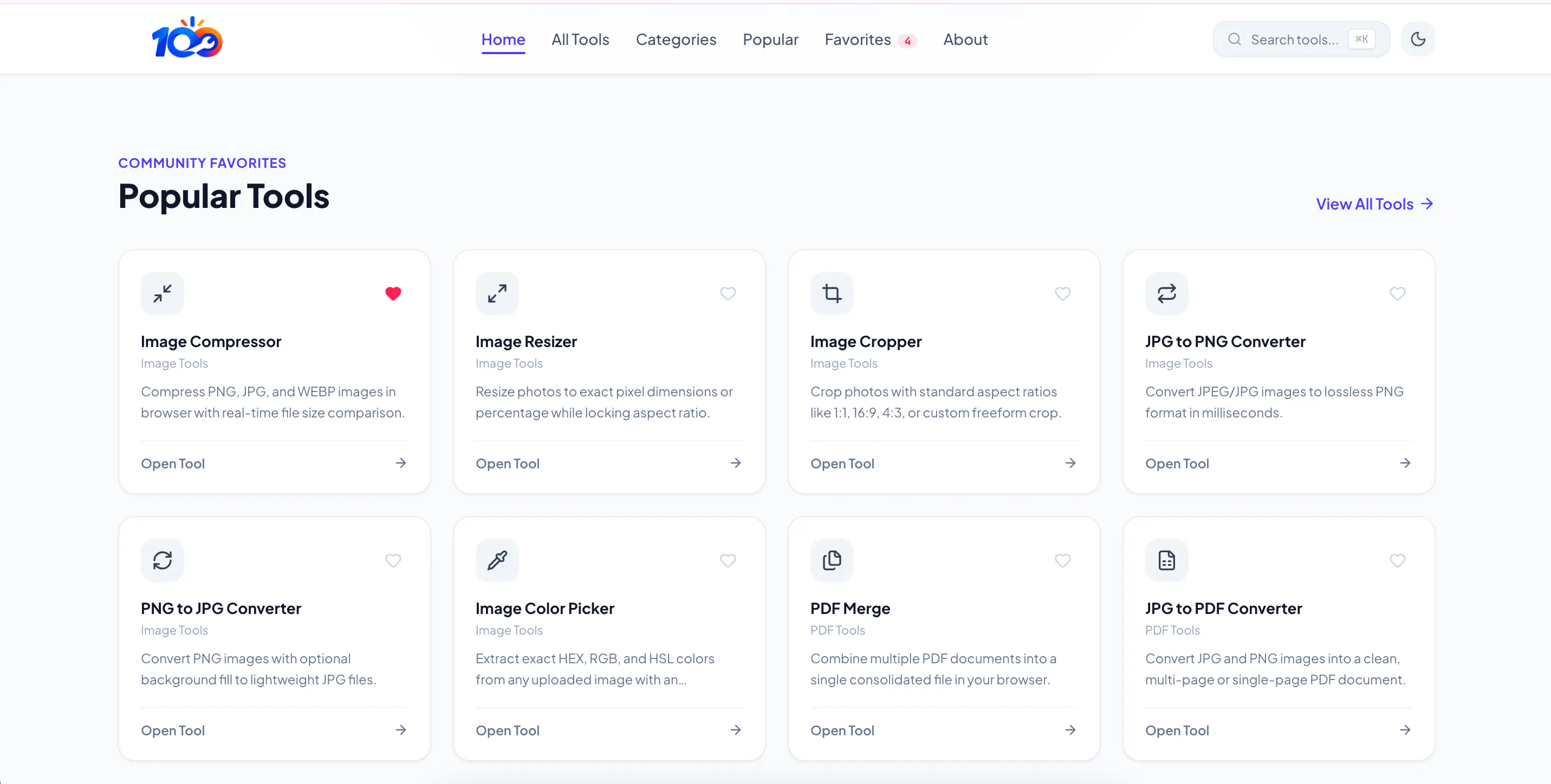
Task: Click the PNG to JPG Converter refresh icon
Action: point(163,560)
